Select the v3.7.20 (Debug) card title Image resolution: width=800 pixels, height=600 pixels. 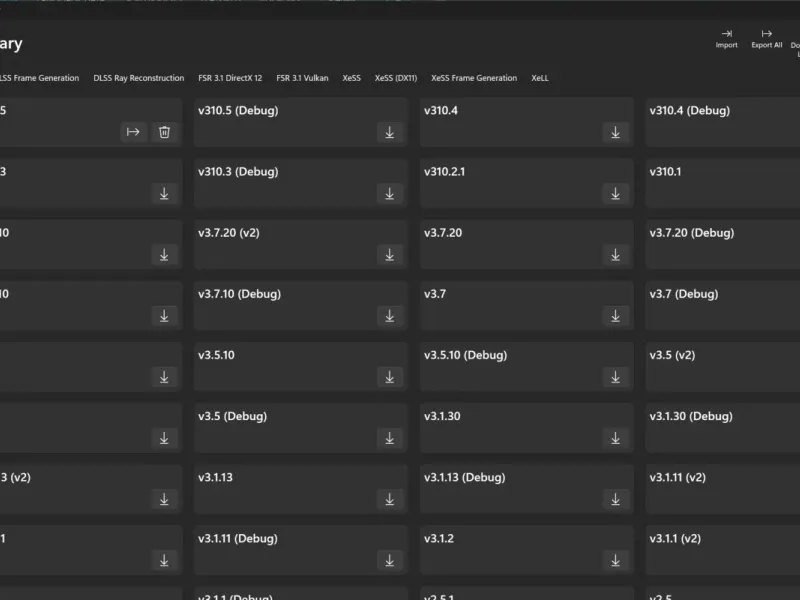tap(691, 233)
